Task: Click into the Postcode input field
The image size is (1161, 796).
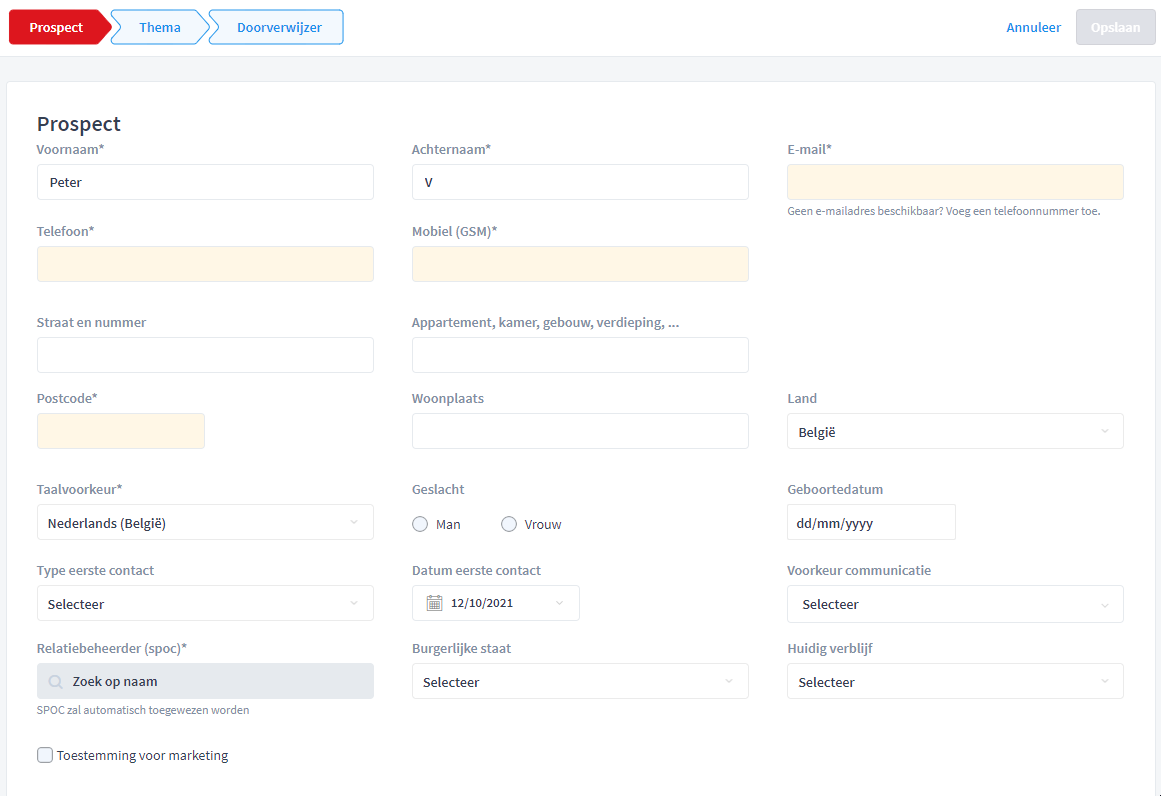Action: click(x=121, y=431)
